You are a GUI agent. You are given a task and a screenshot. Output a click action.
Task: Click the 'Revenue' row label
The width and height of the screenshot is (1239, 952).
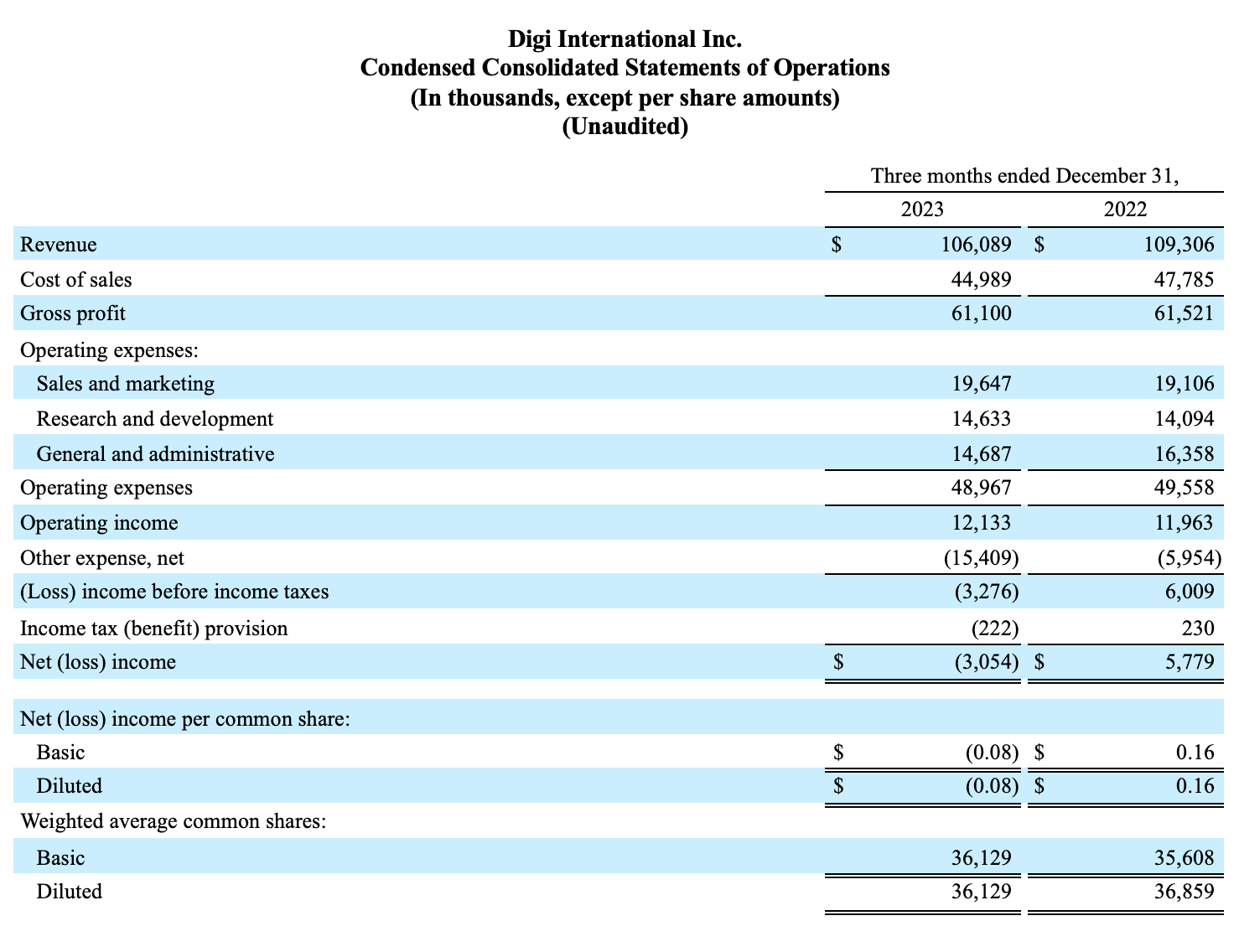(x=59, y=245)
